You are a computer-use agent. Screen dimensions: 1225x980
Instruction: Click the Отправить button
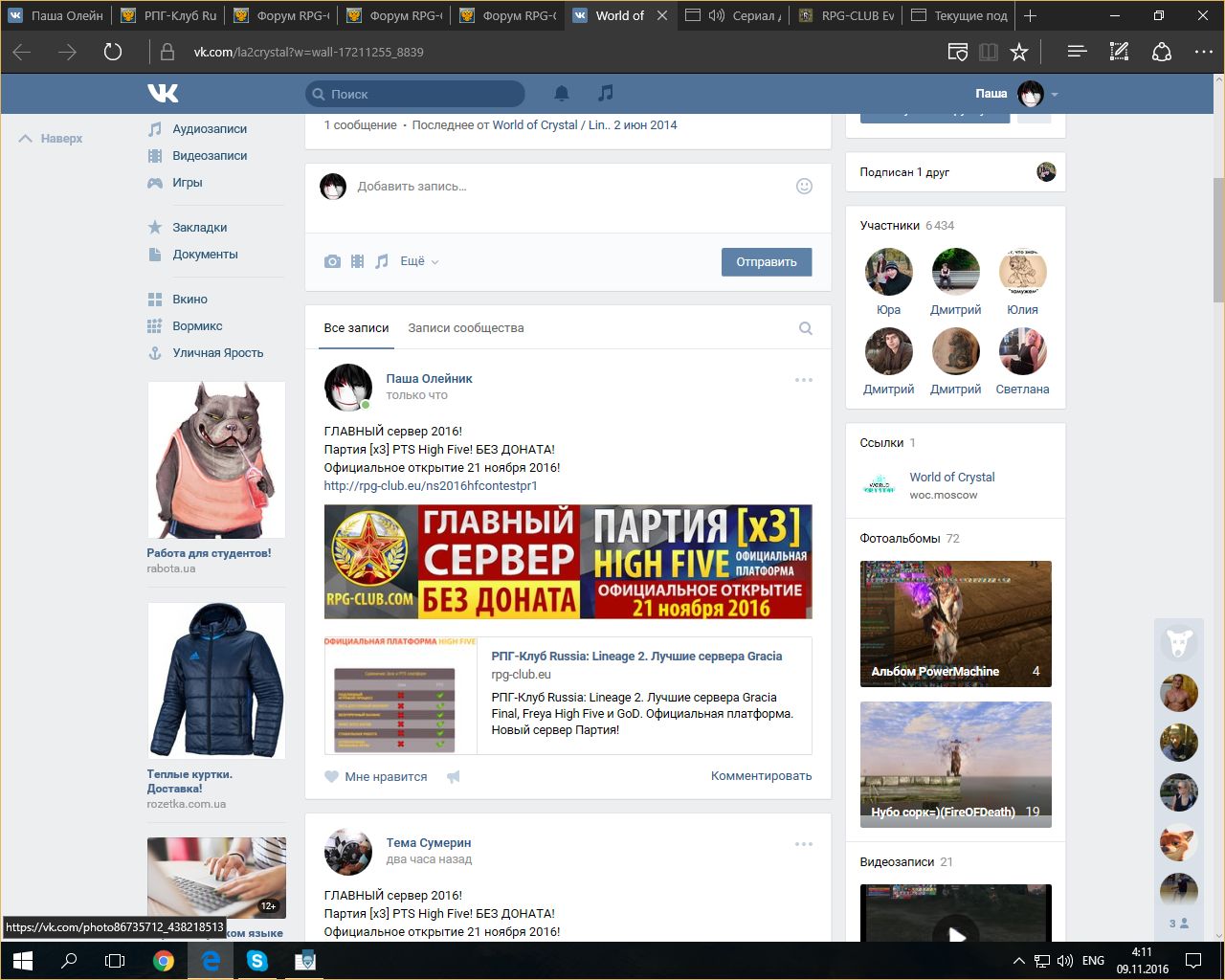click(767, 261)
